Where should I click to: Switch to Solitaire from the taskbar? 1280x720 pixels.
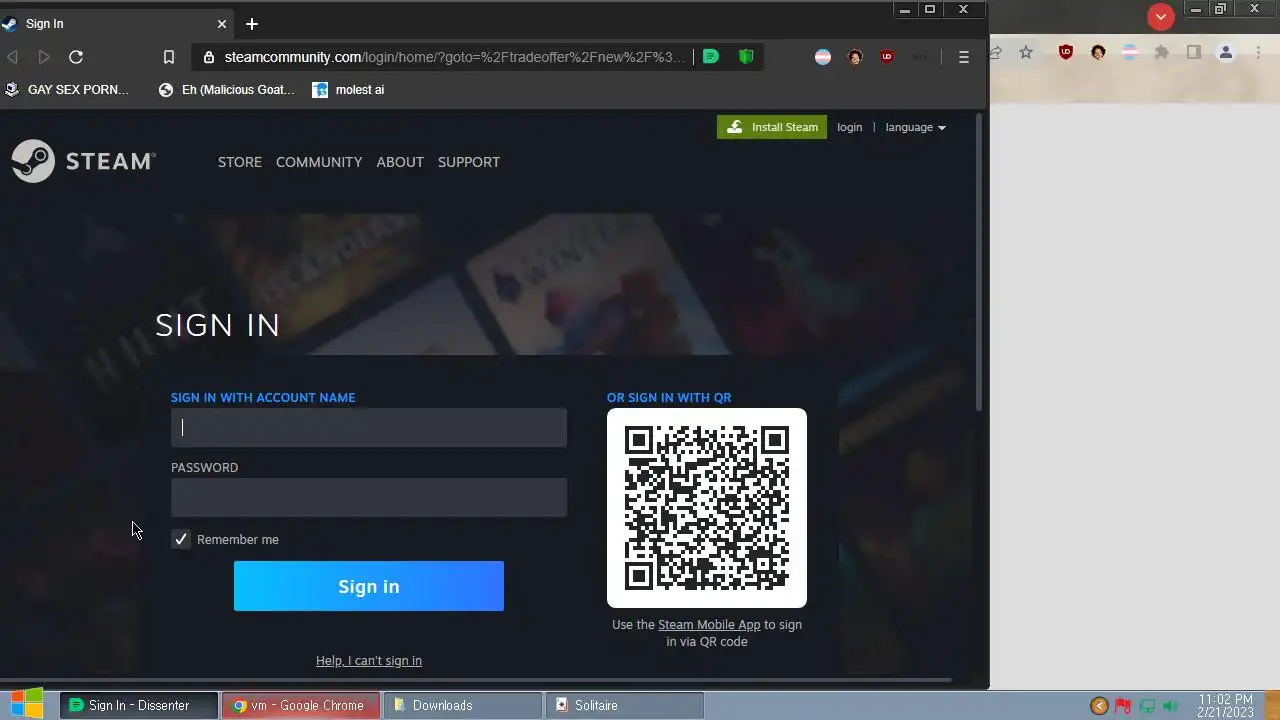pos(625,705)
